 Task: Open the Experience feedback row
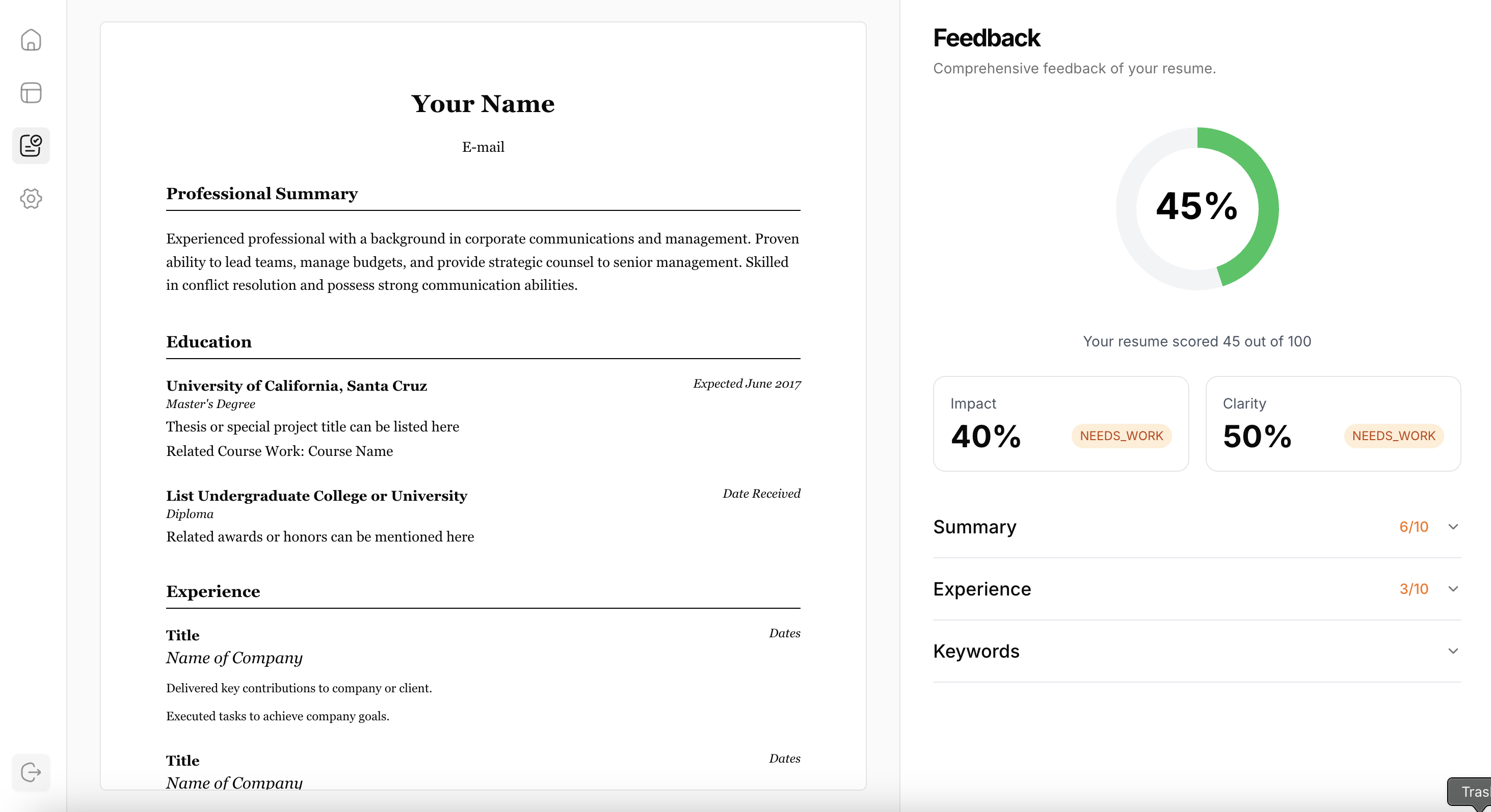(1197, 588)
